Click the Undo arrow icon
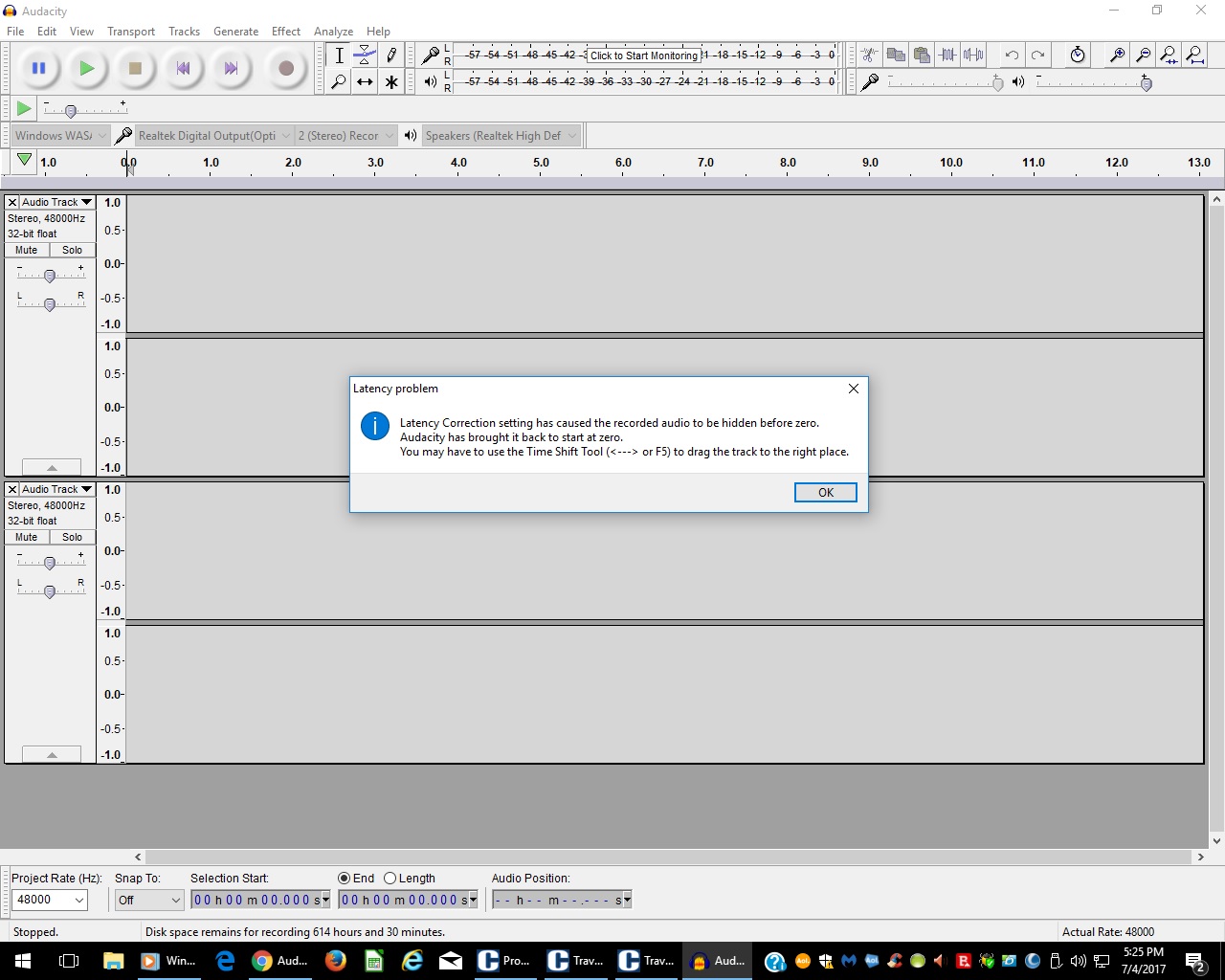 pos(1012,55)
